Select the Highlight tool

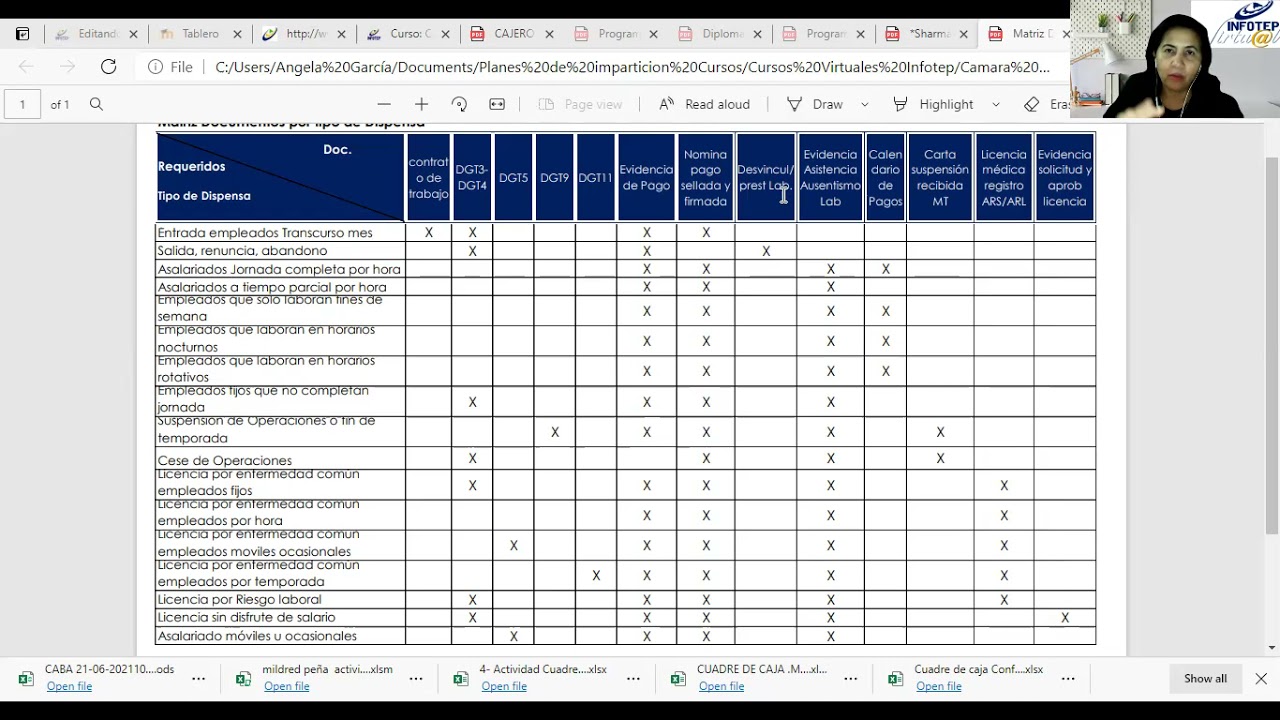(933, 104)
